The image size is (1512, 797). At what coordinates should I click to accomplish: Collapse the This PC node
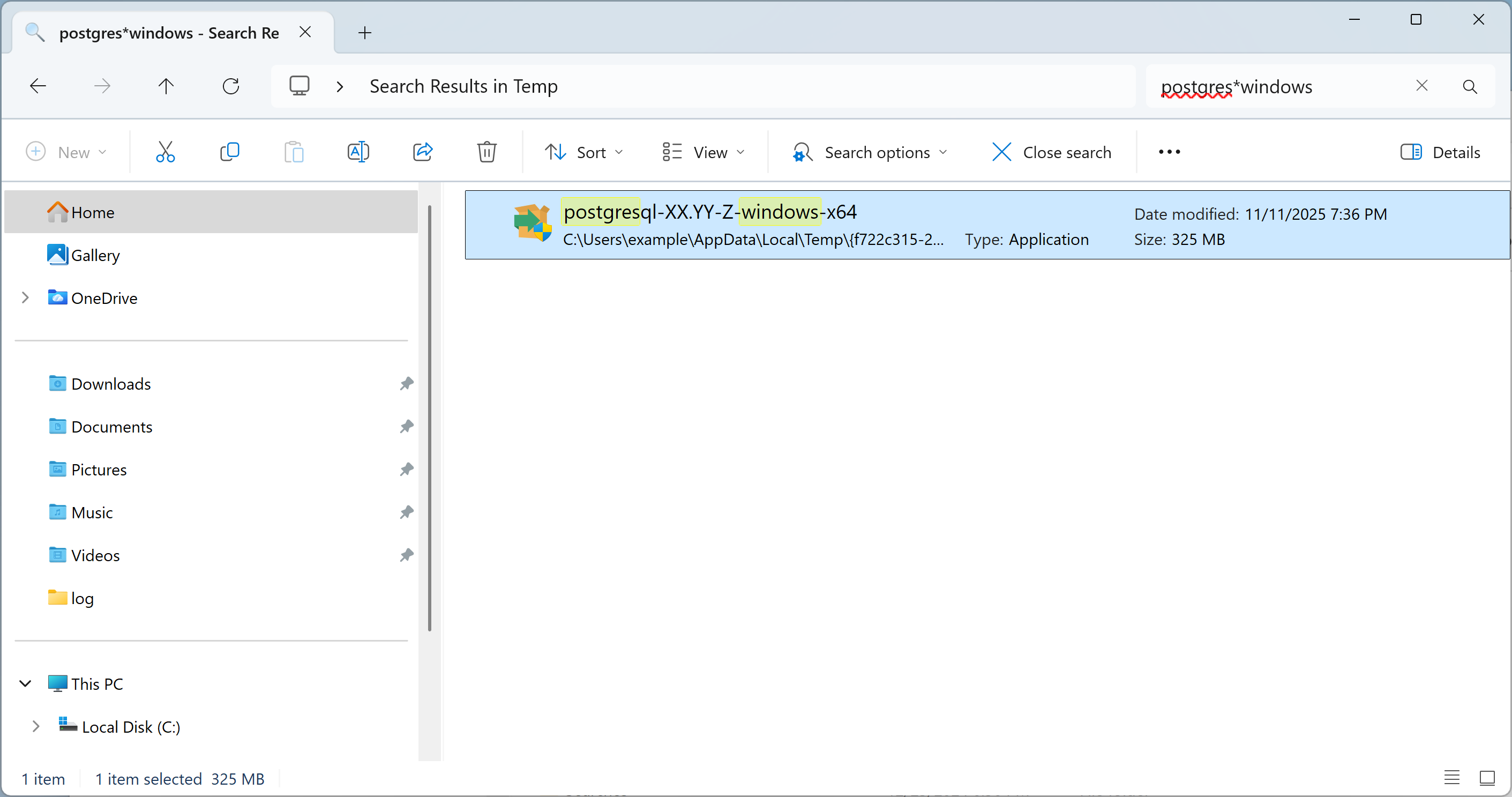25,684
